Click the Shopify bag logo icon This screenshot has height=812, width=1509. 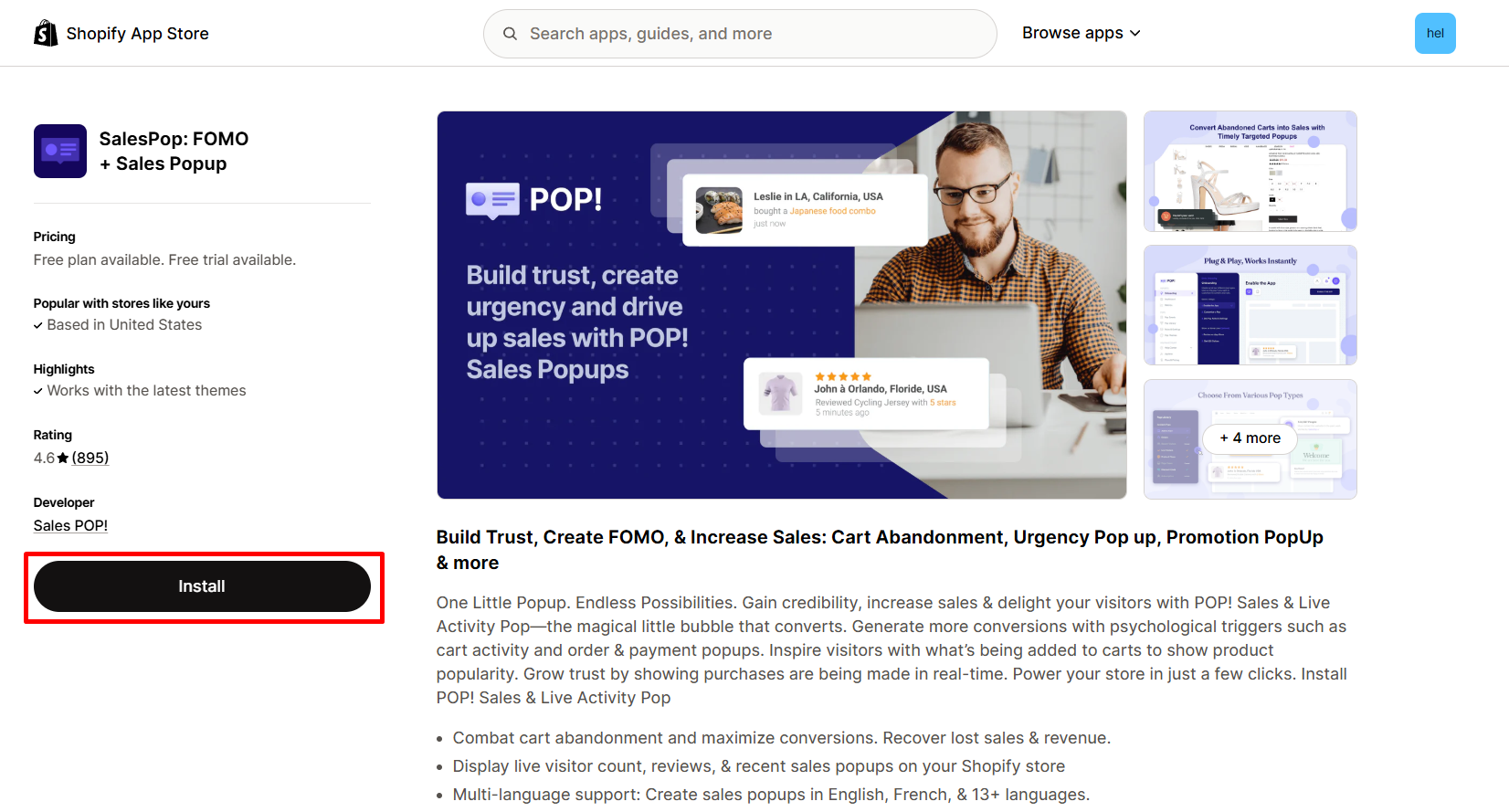pyautogui.click(x=46, y=33)
